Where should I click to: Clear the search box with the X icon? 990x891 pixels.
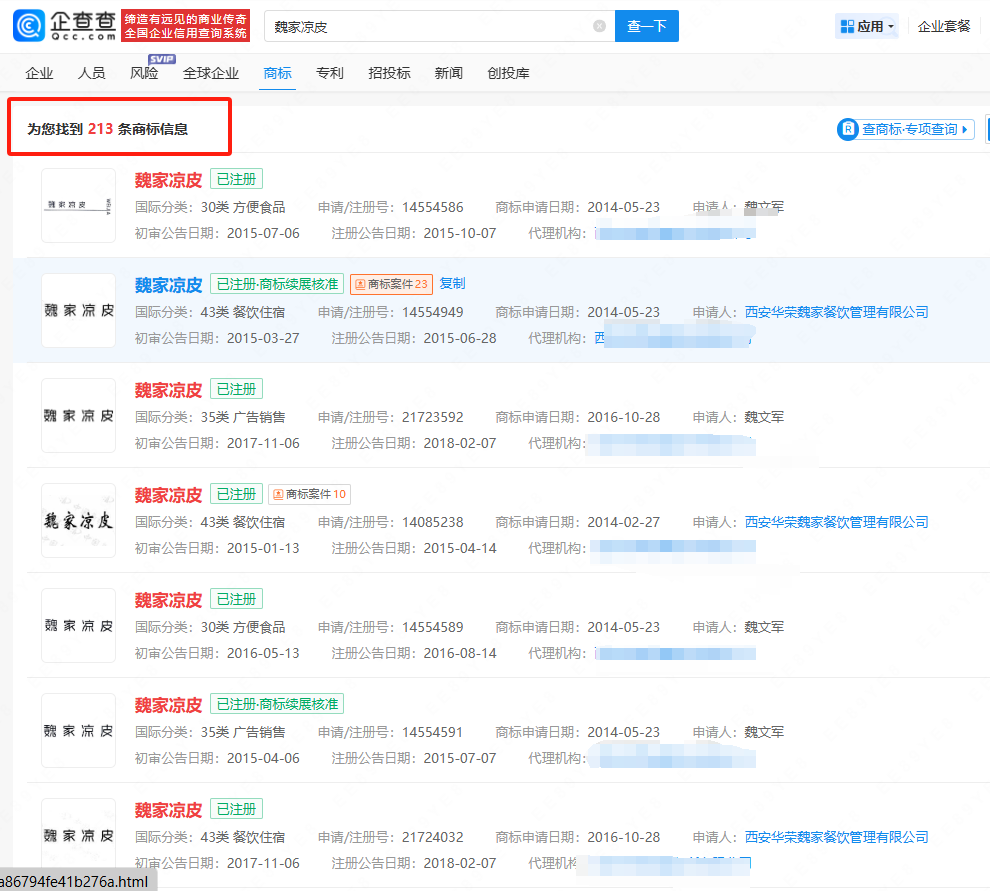pos(599,27)
